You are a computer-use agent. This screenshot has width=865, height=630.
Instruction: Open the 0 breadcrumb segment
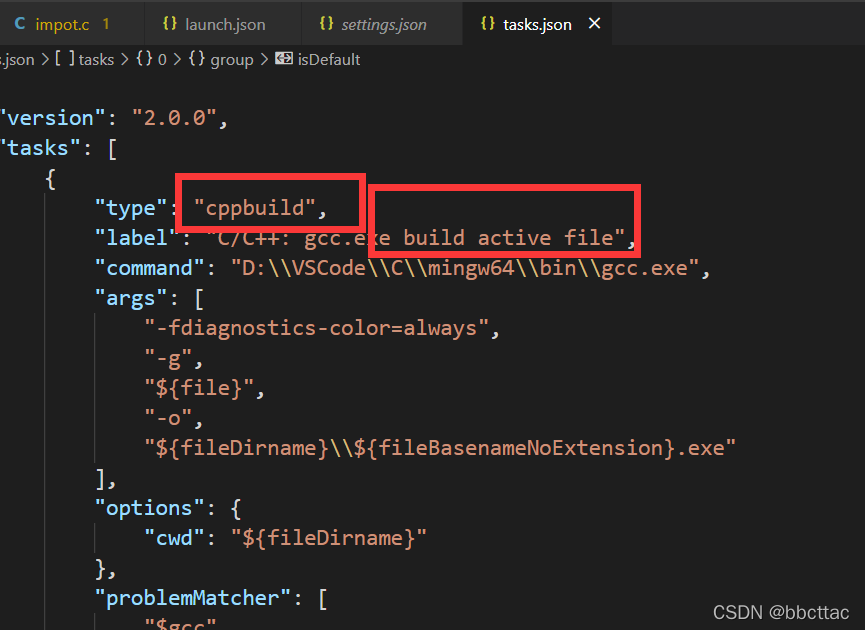[x=162, y=60]
